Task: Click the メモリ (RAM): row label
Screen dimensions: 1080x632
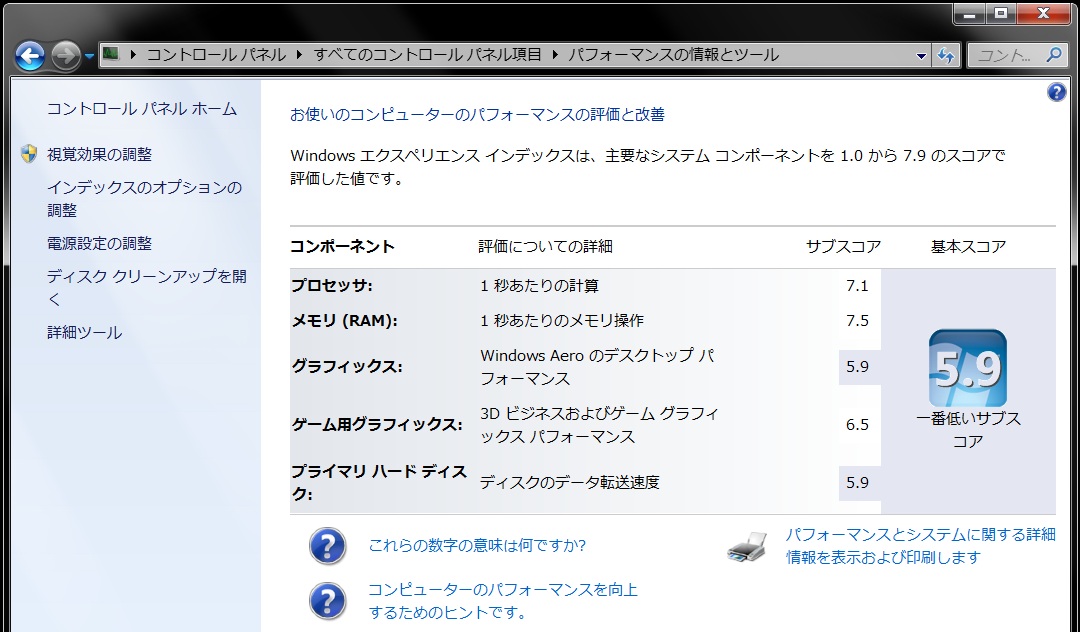Action: [x=344, y=321]
